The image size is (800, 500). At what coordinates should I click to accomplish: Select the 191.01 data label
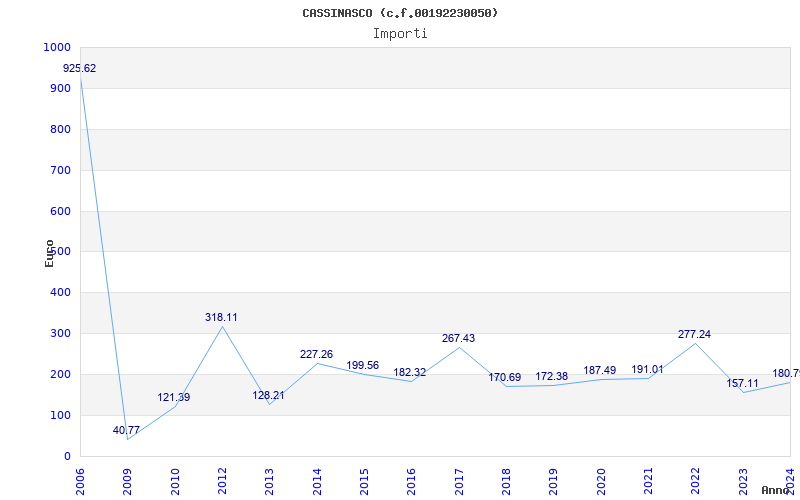[648, 370]
